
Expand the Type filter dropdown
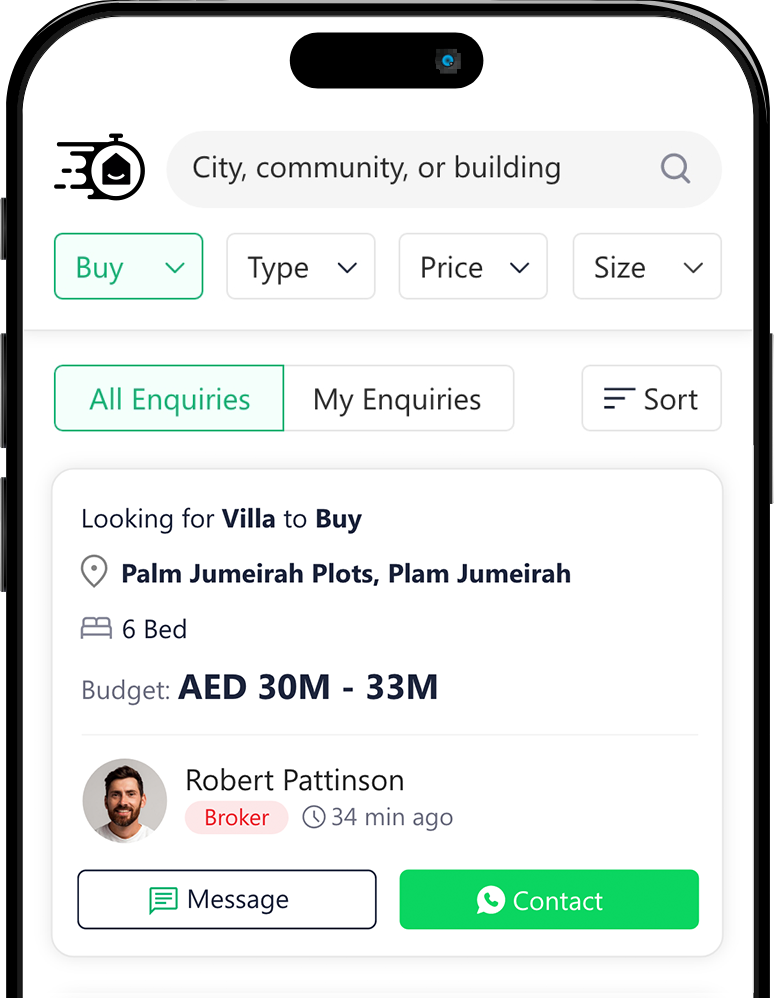301,267
